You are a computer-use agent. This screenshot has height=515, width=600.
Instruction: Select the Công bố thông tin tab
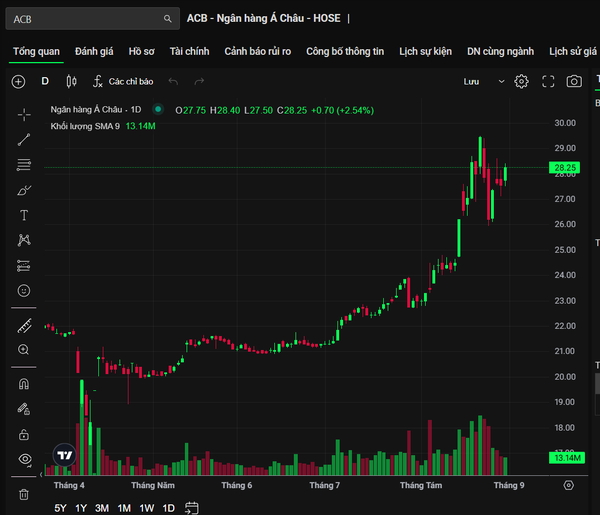coord(345,51)
